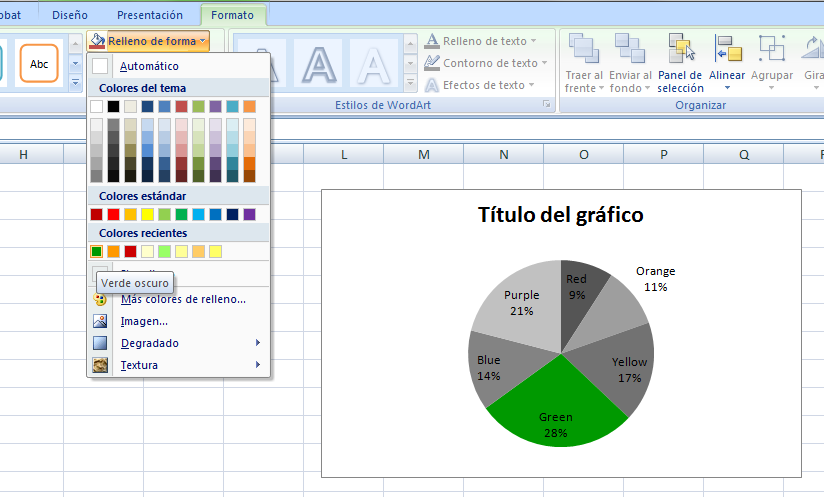The image size is (824, 497).
Task: Click the Traer al frente icon
Action: pyautogui.click(x=583, y=49)
